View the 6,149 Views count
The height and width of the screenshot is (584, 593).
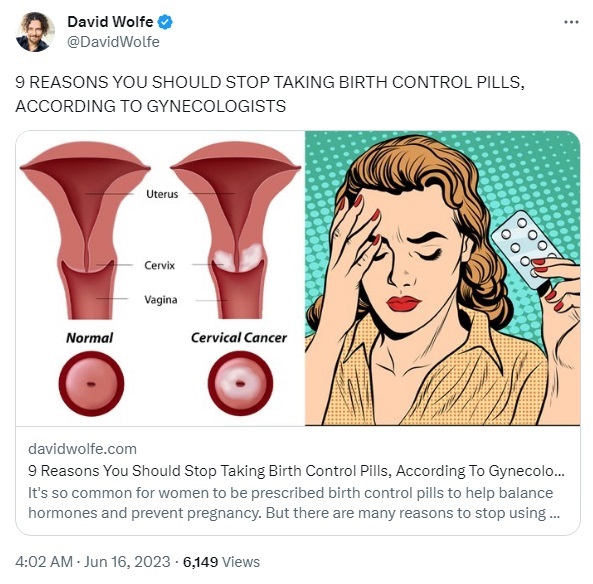[x=221, y=562]
